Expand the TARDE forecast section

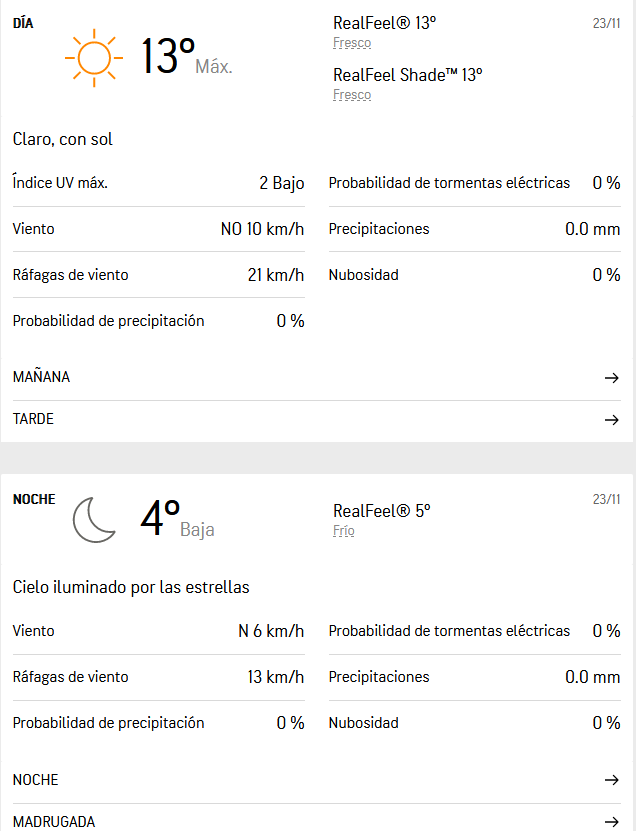[33, 420]
